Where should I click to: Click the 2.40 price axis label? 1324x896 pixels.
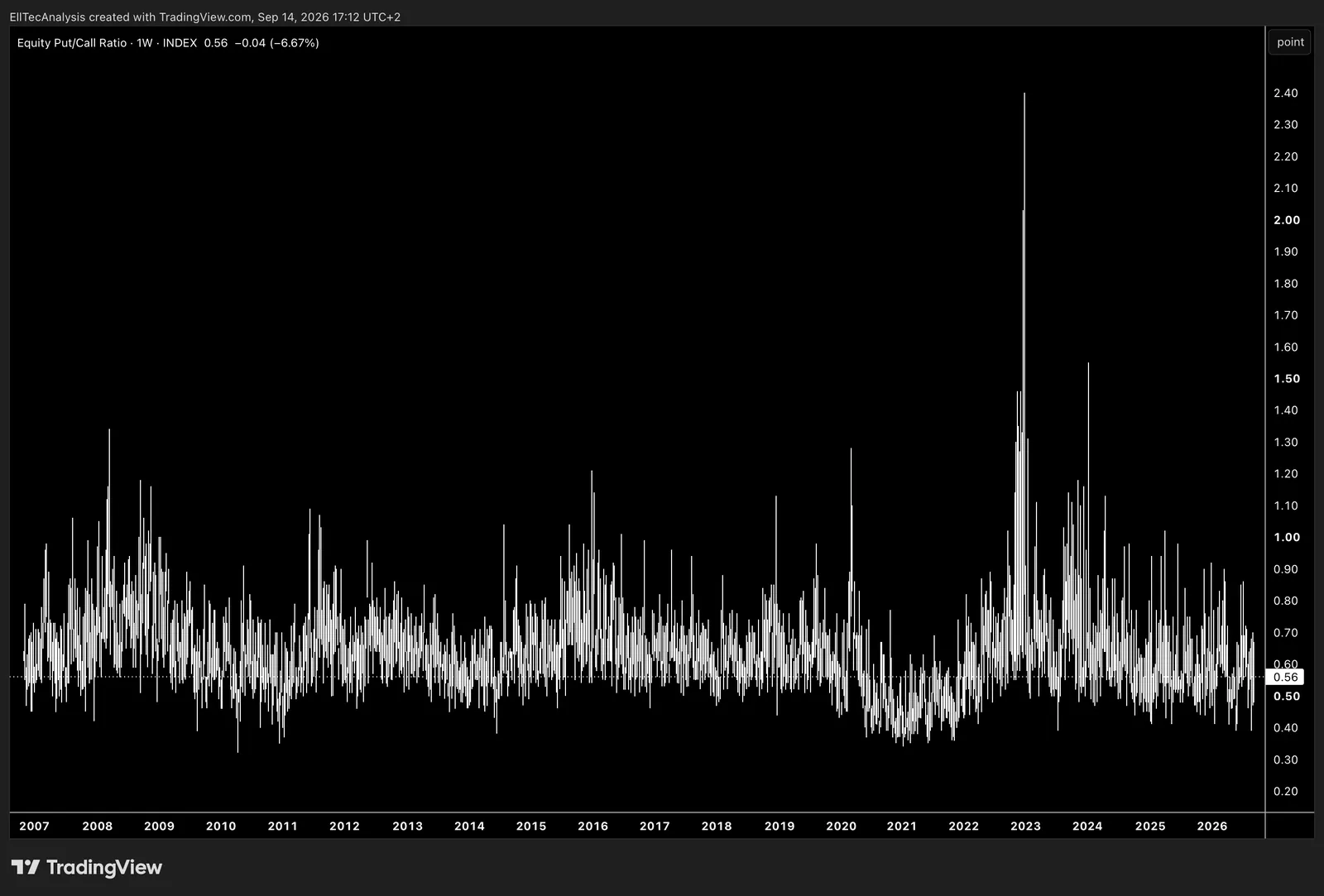[1286, 93]
